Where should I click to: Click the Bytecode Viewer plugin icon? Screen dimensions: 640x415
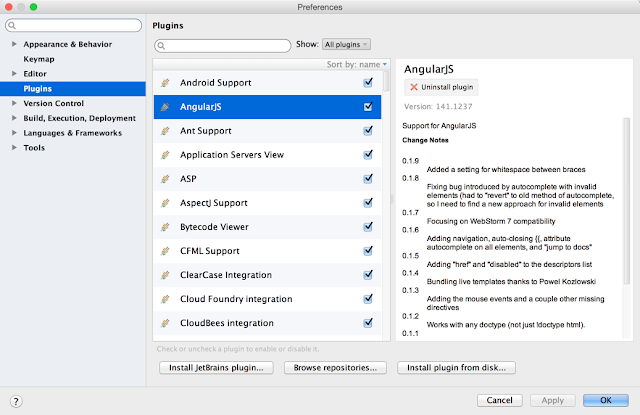[x=165, y=227]
